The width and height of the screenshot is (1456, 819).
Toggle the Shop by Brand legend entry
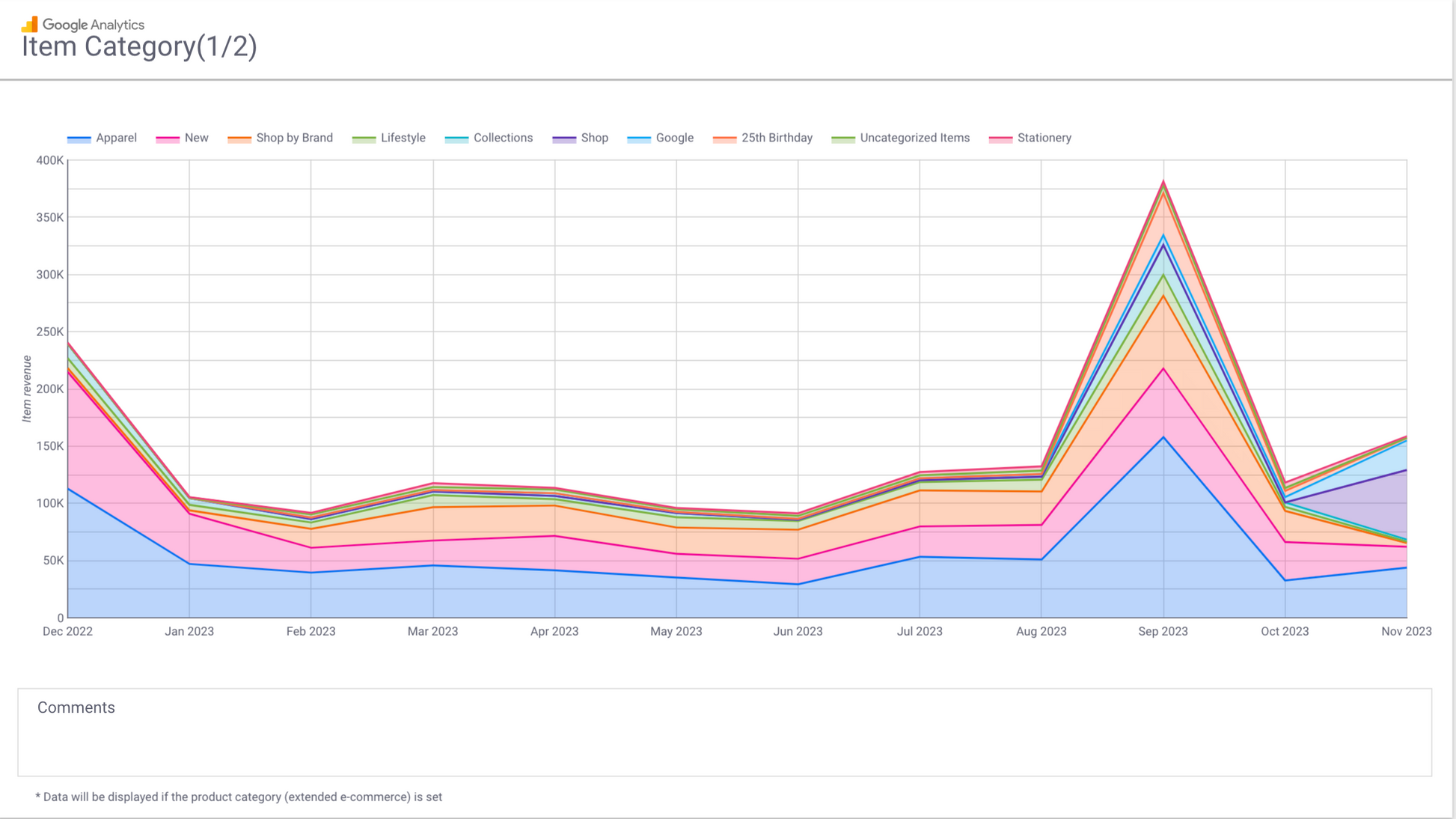pyautogui.click(x=293, y=138)
